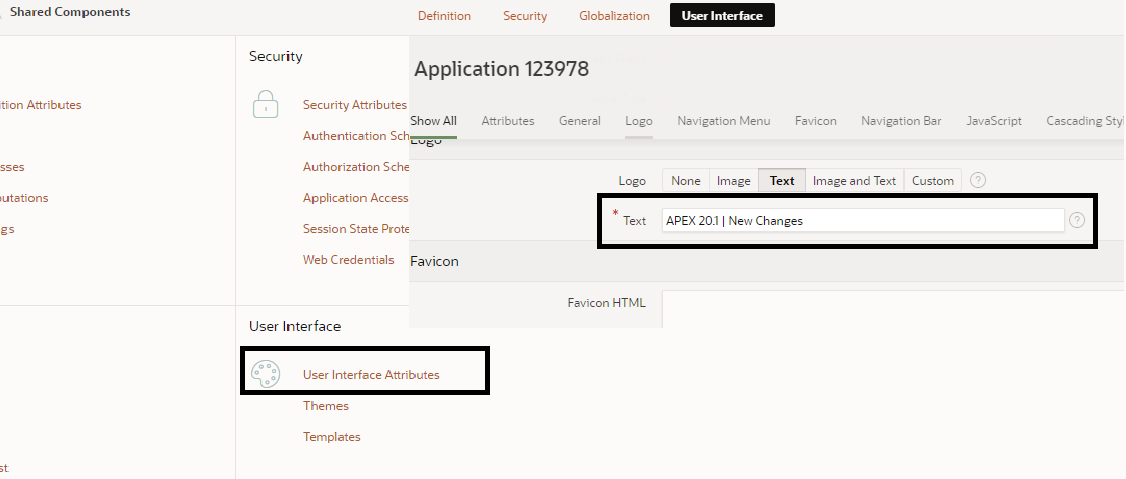Image resolution: width=1126 pixels, height=479 pixels.
Task: Click the logo Text input field
Action: point(862,220)
